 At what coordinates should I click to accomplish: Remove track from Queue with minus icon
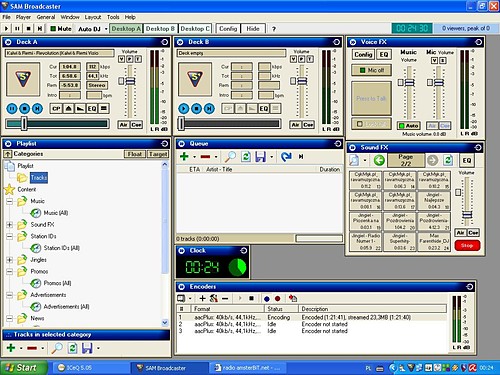pos(205,157)
